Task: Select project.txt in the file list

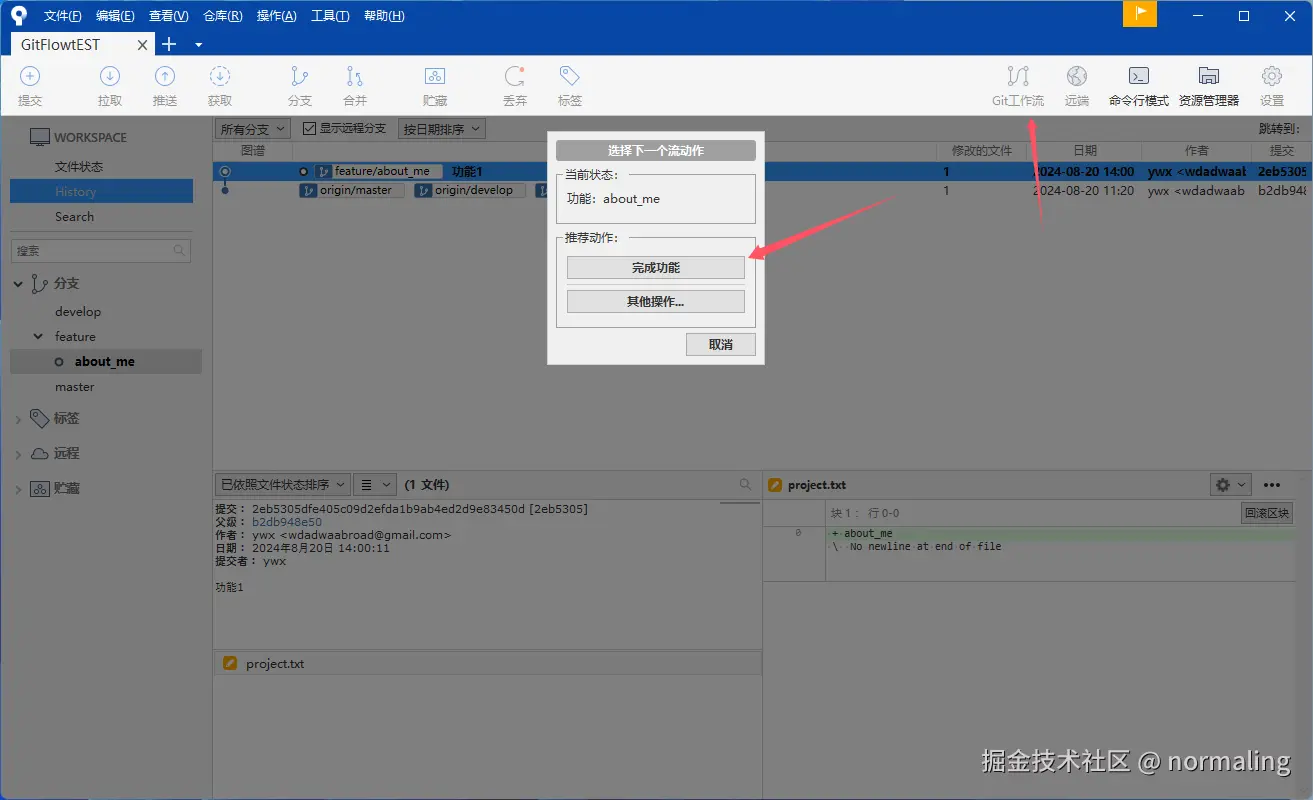Action: (488, 663)
